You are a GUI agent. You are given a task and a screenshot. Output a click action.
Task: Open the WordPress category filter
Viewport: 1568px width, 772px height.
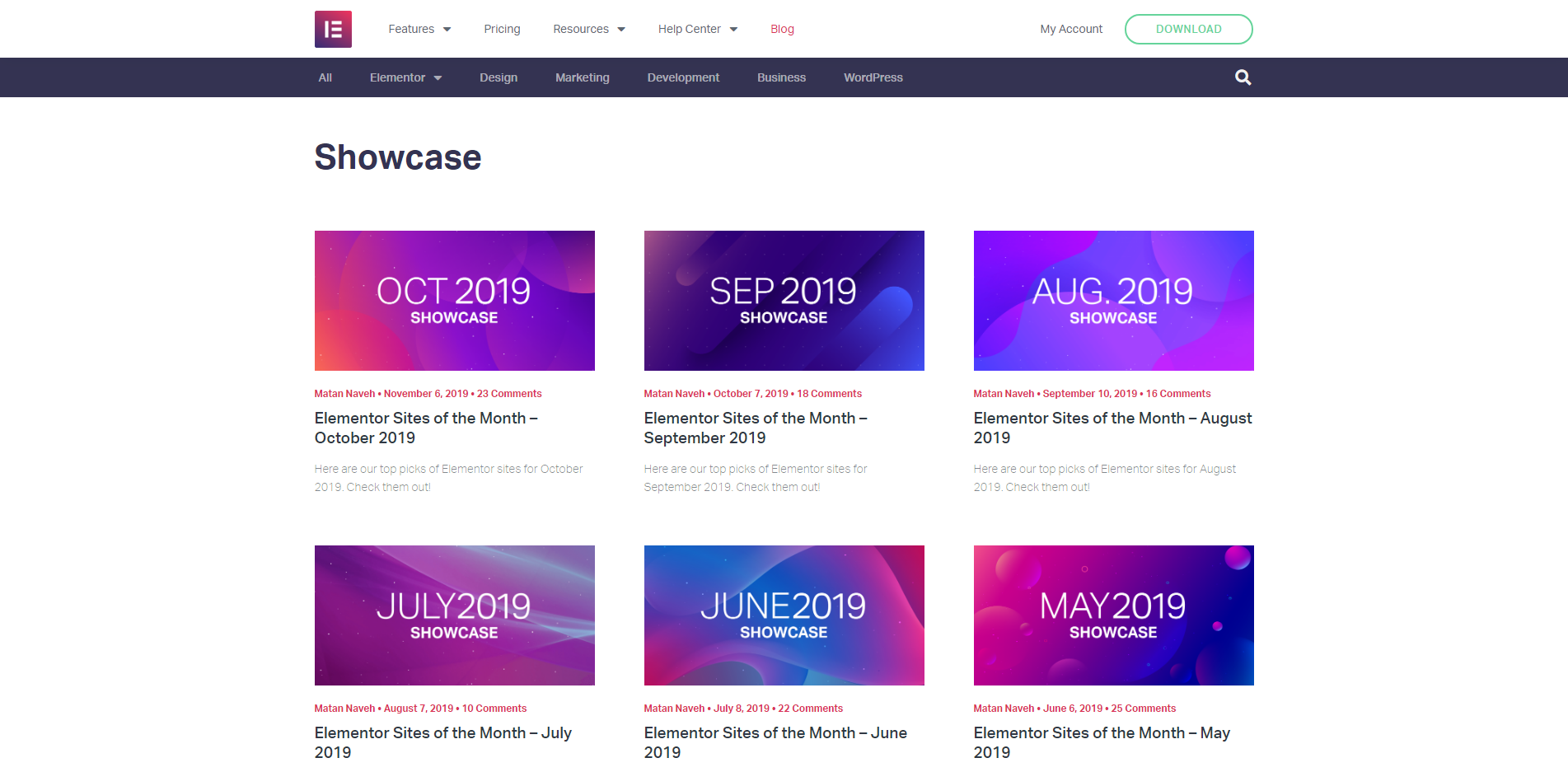873,77
